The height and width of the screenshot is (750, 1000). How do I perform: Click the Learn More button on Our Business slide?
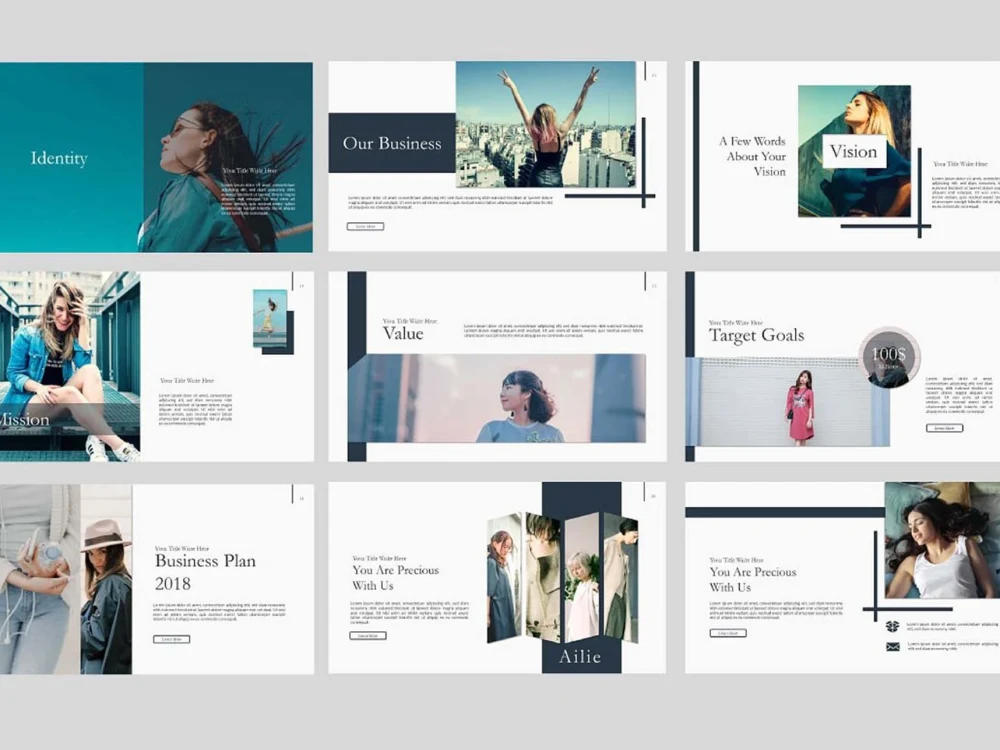tap(368, 226)
